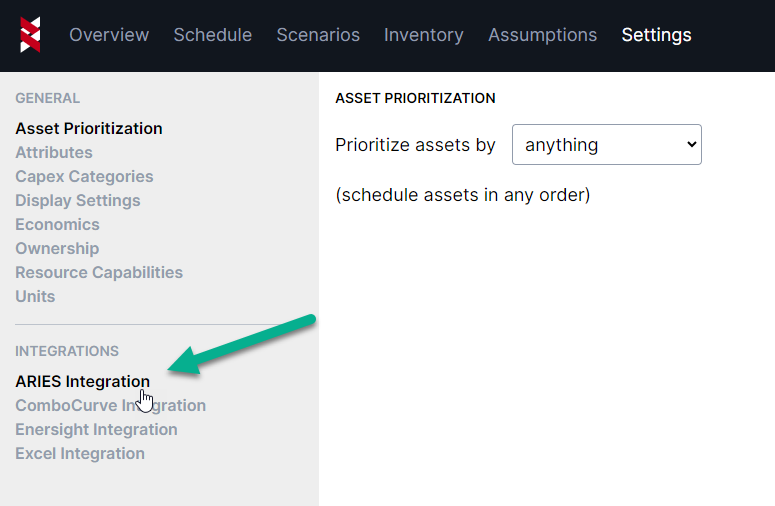Expand the Prioritize assets by dropdown

click(606, 145)
